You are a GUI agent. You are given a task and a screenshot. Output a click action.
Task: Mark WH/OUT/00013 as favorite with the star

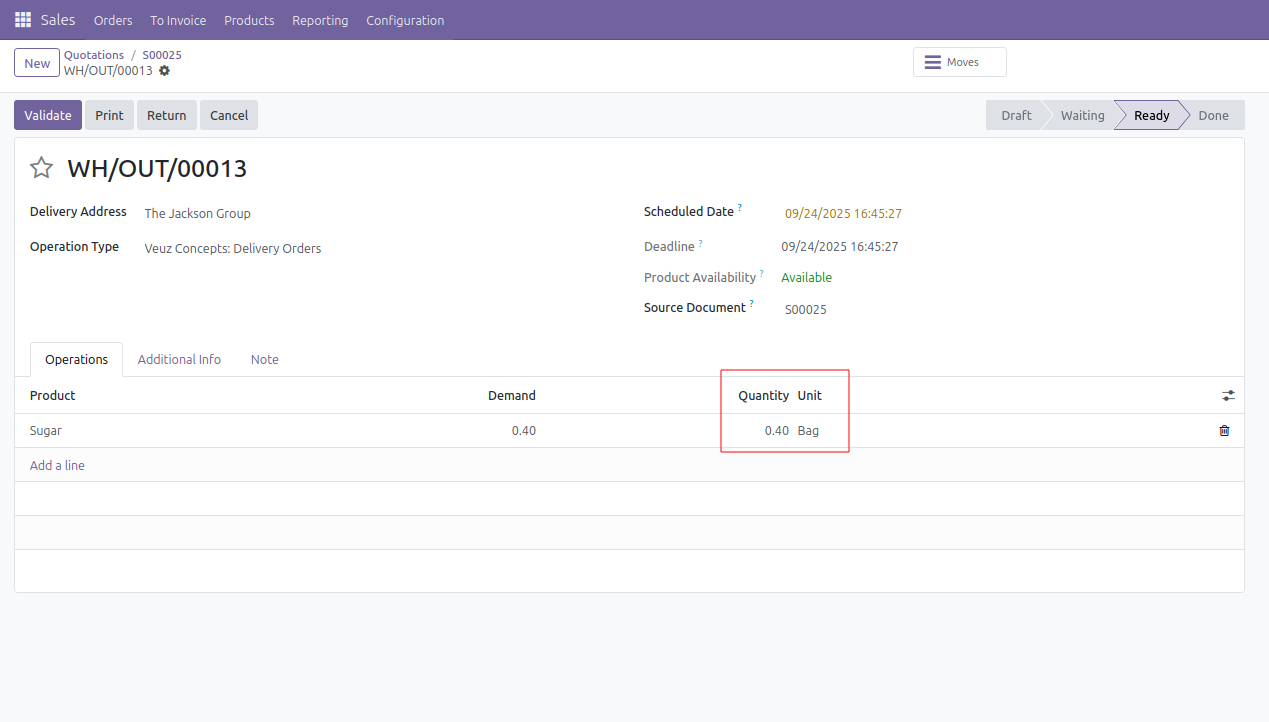click(x=41, y=168)
